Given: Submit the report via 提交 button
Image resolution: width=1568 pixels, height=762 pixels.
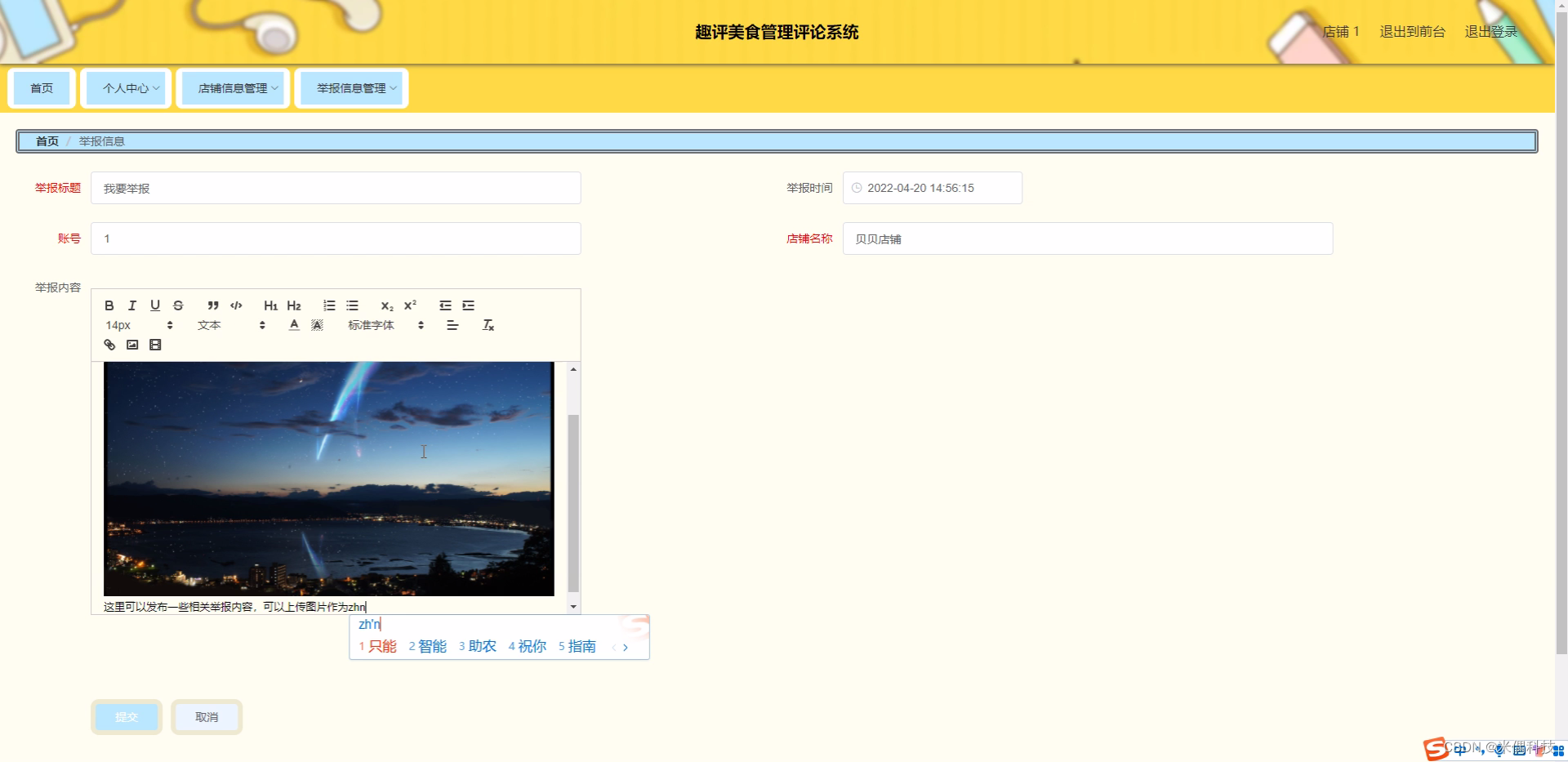Looking at the screenshot, I should click(126, 716).
